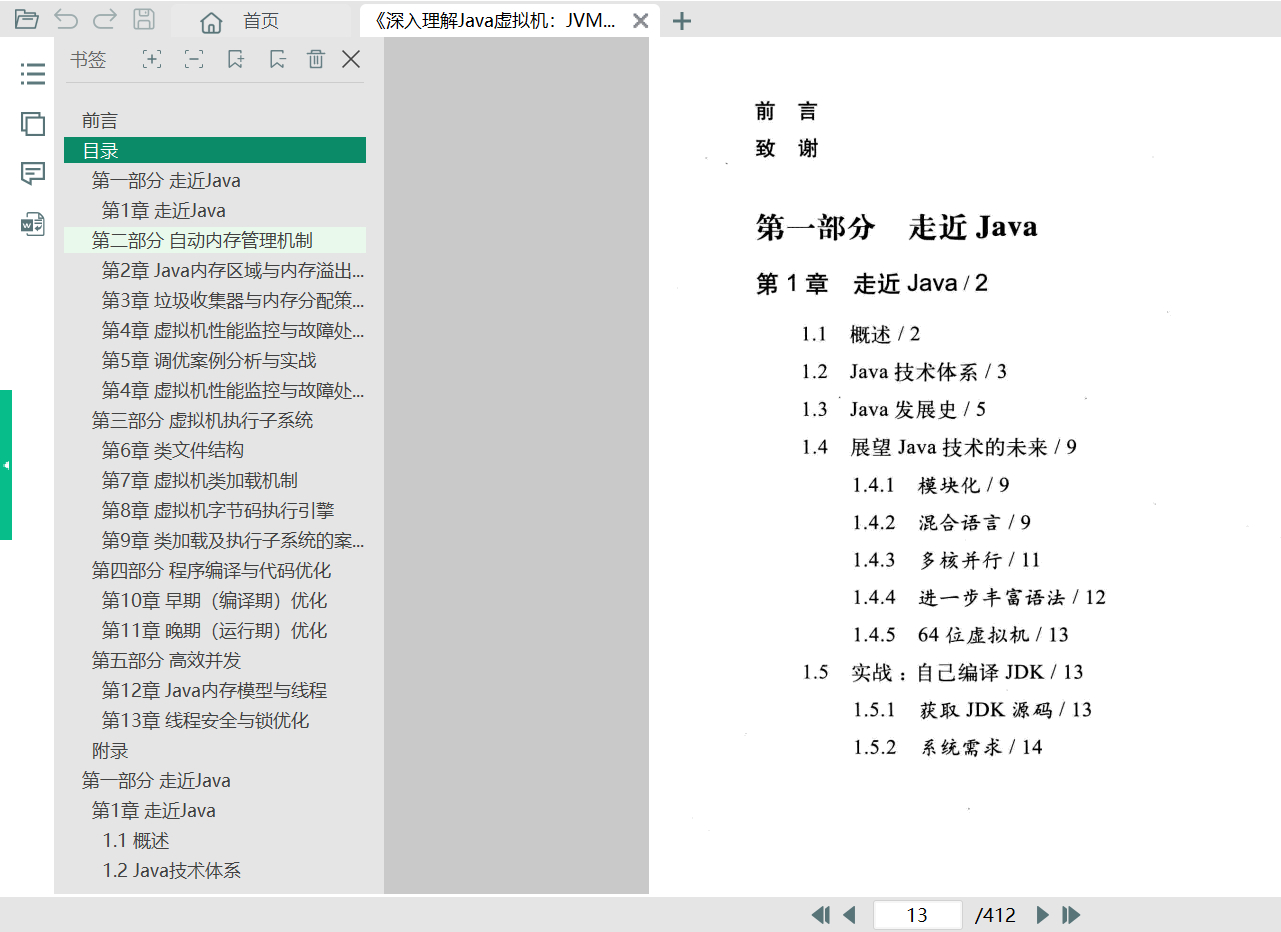Jump to 第6章 类文件结构

pos(173,451)
